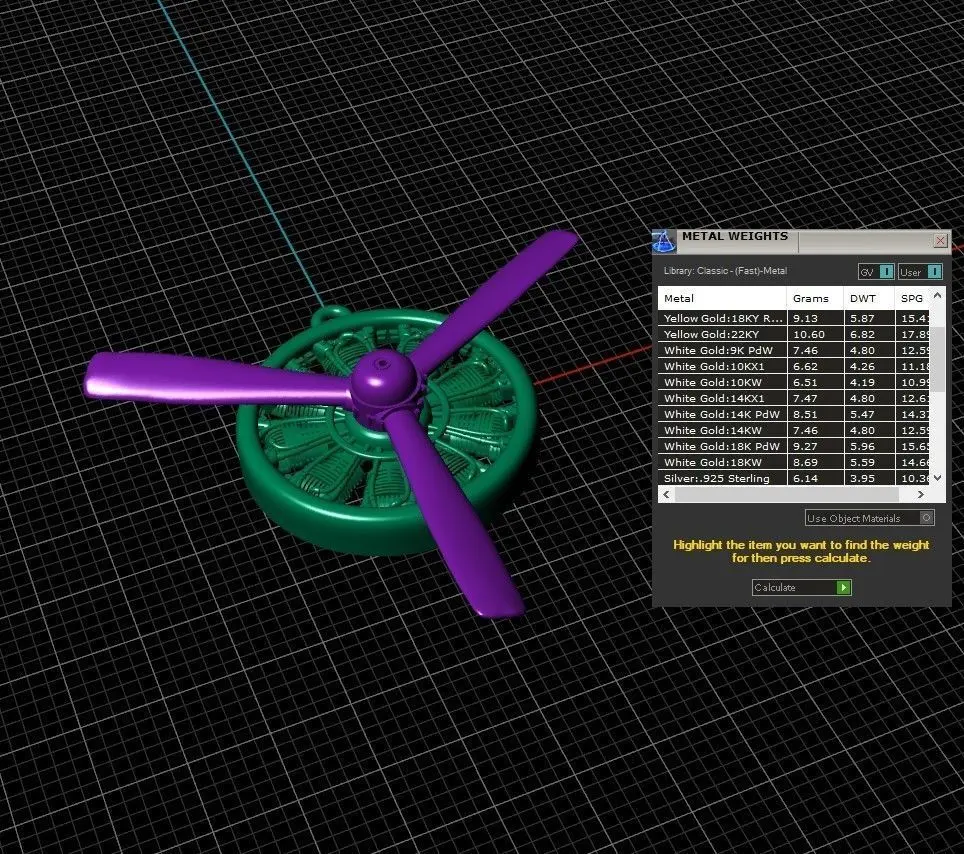The image size is (964, 854).
Task: Click the metal list scroll down arrow
Action: [x=938, y=478]
